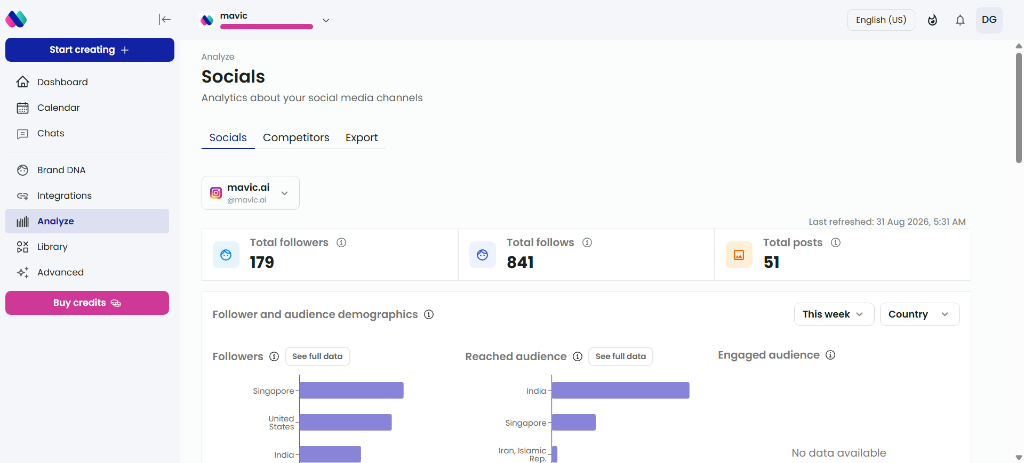Click the 51 posts count
Image resolution: width=1024 pixels, height=463 pixels.
pyautogui.click(x=771, y=263)
